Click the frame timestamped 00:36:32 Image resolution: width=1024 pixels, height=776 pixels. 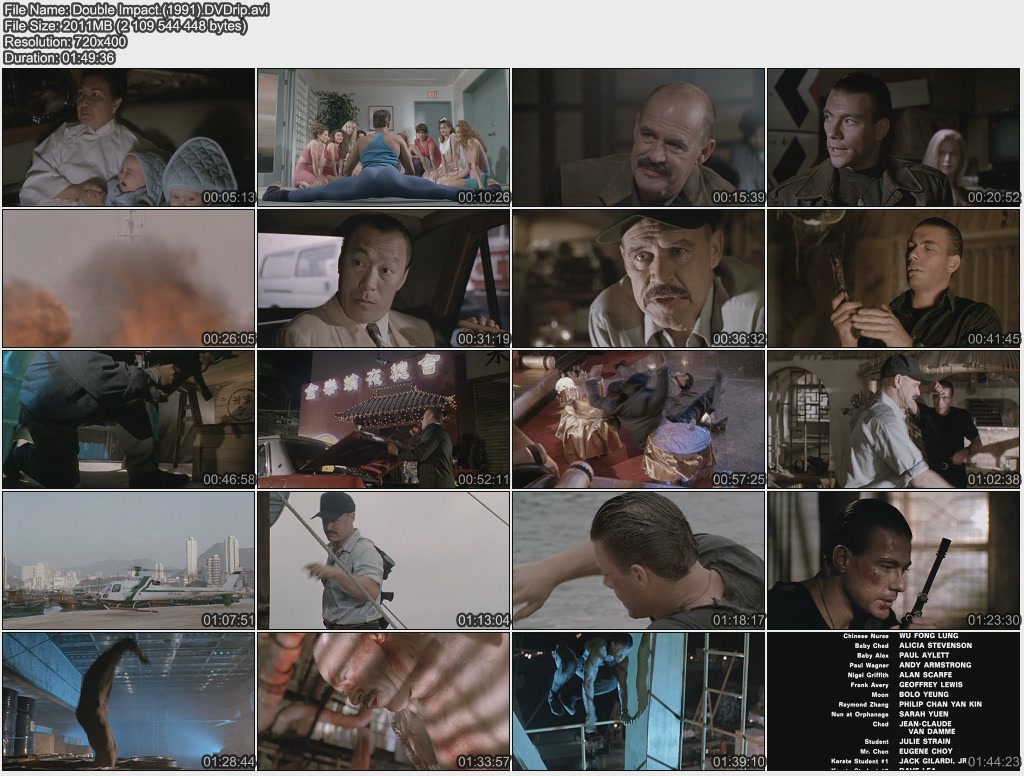point(639,279)
